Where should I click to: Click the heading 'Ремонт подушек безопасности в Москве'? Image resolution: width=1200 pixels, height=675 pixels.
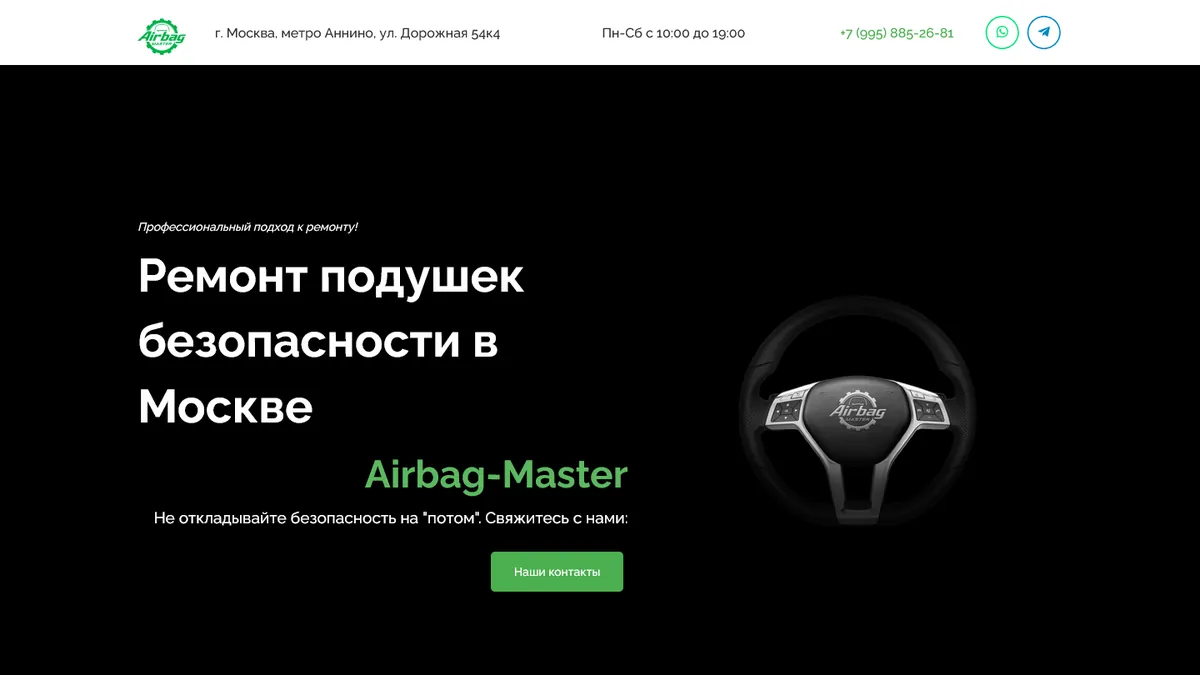331,341
